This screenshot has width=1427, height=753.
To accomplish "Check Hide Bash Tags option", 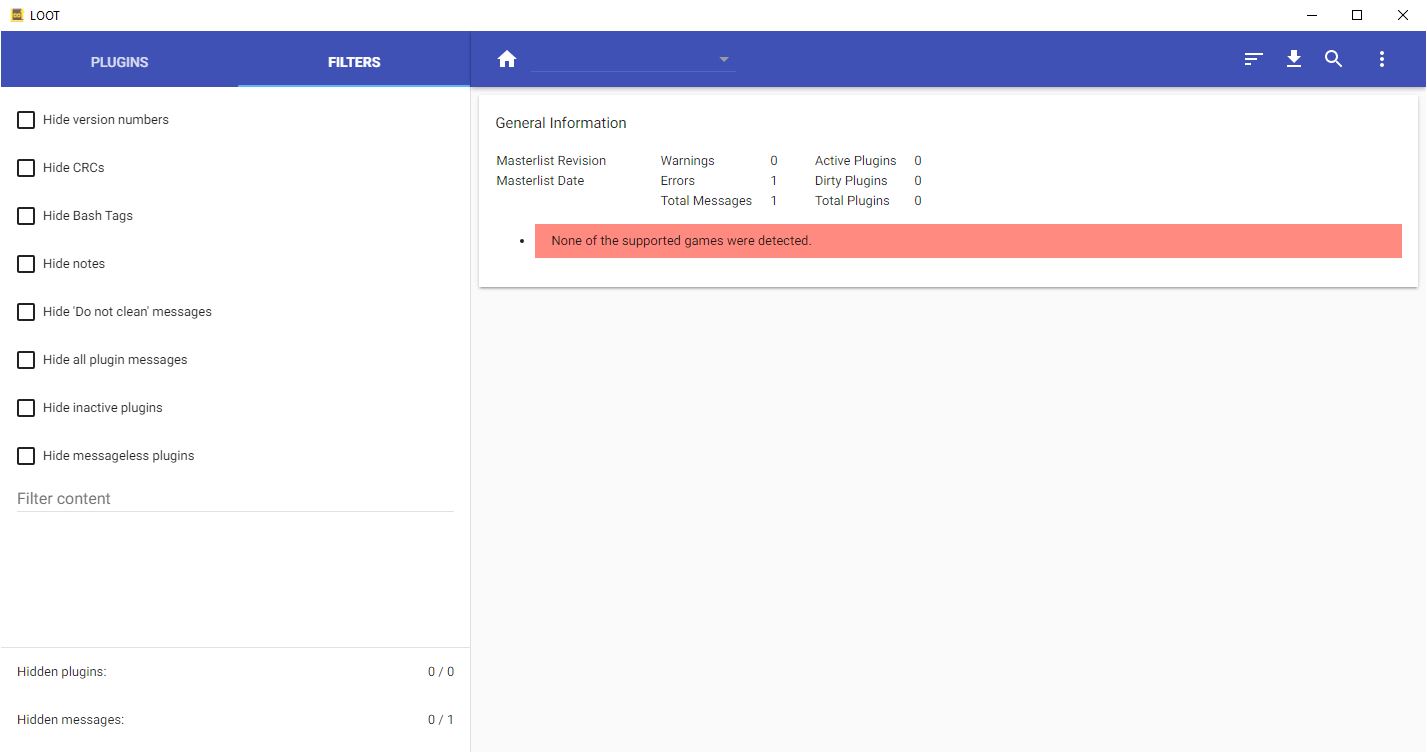I will click(x=26, y=216).
